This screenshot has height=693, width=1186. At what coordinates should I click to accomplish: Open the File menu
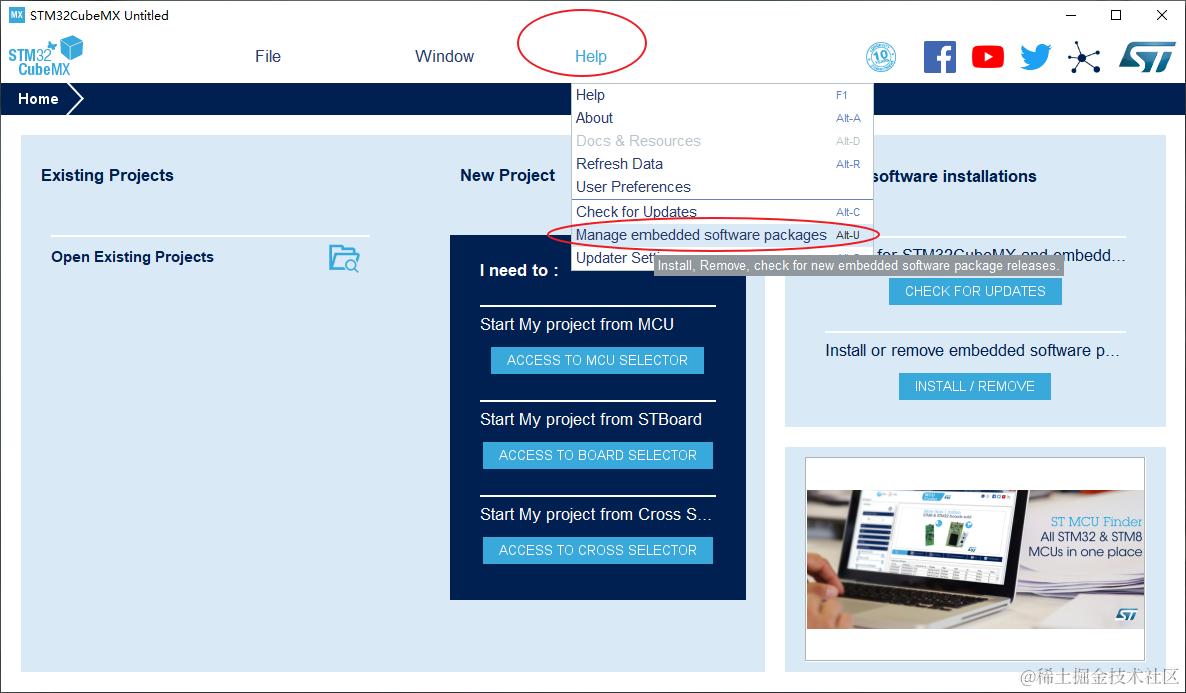(268, 57)
